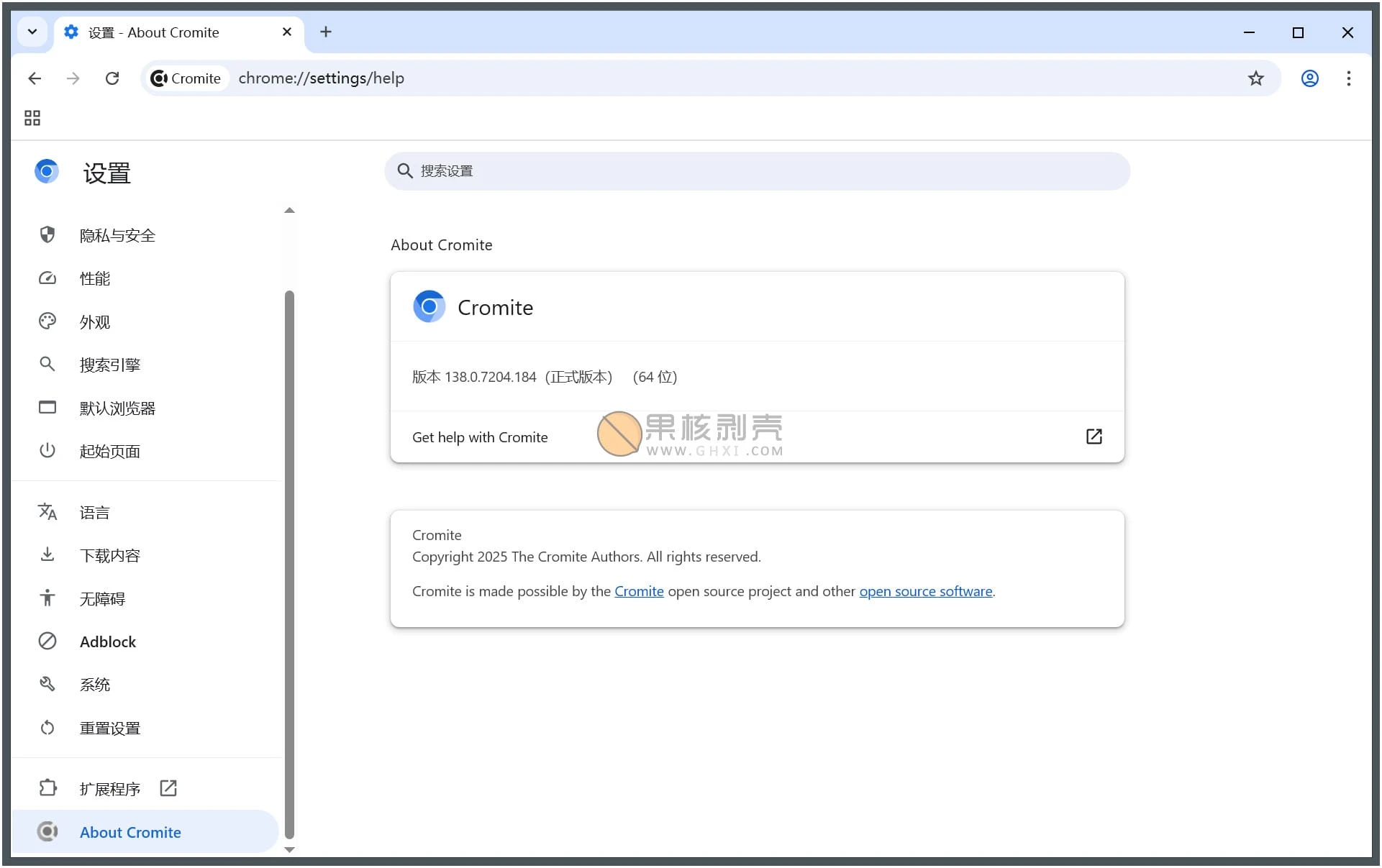Go to the 外观 appearance settings
1382x868 pixels.
(x=95, y=322)
